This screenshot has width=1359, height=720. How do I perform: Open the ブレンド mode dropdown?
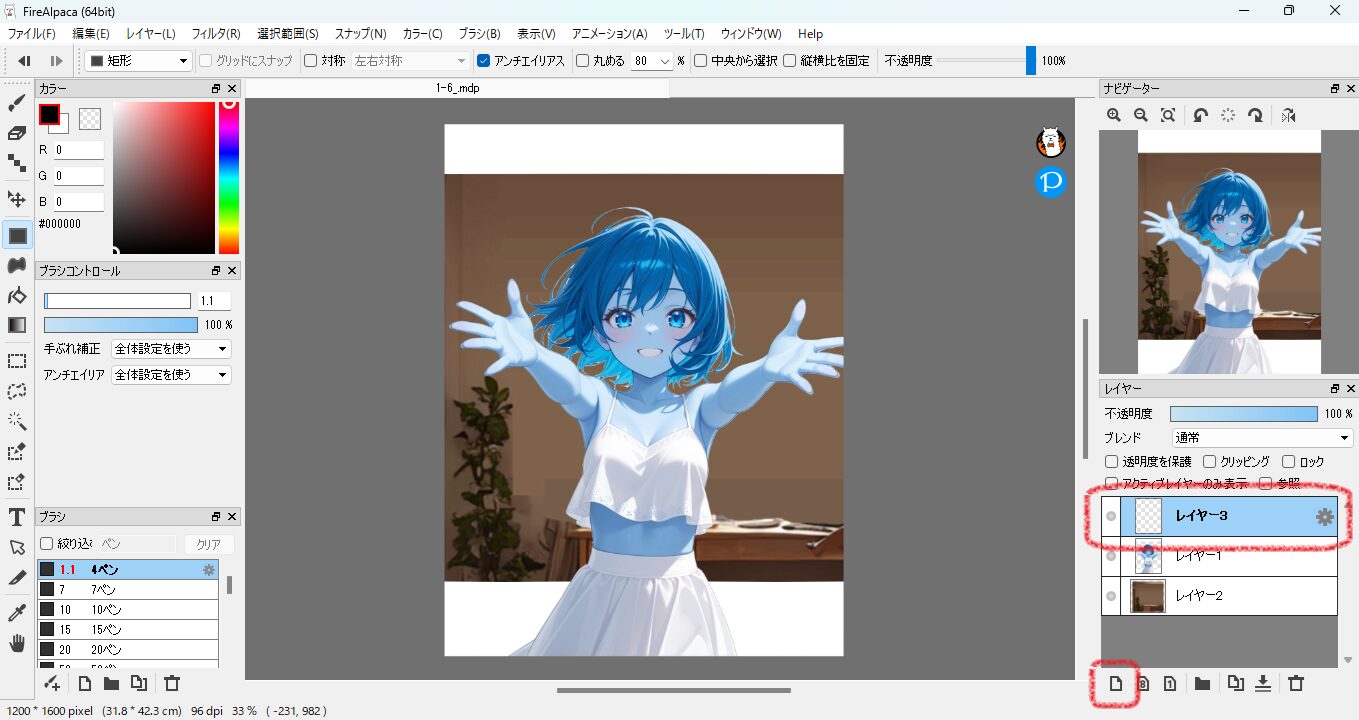(x=1262, y=438)
